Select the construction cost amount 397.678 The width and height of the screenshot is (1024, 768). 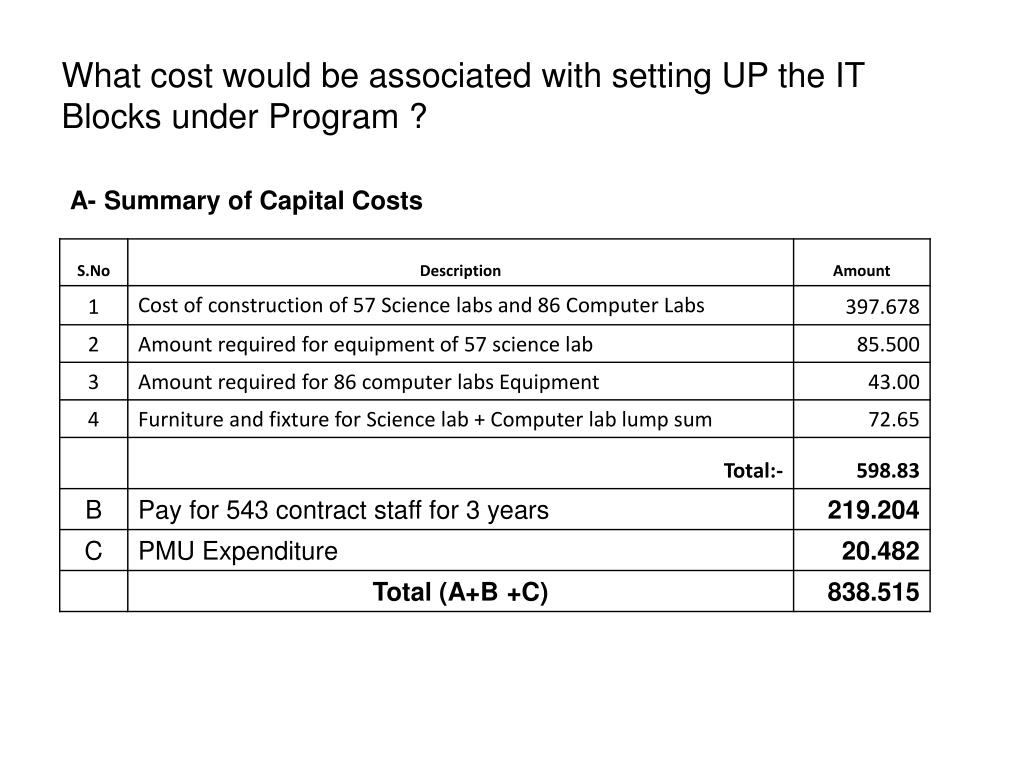point(882,306)
